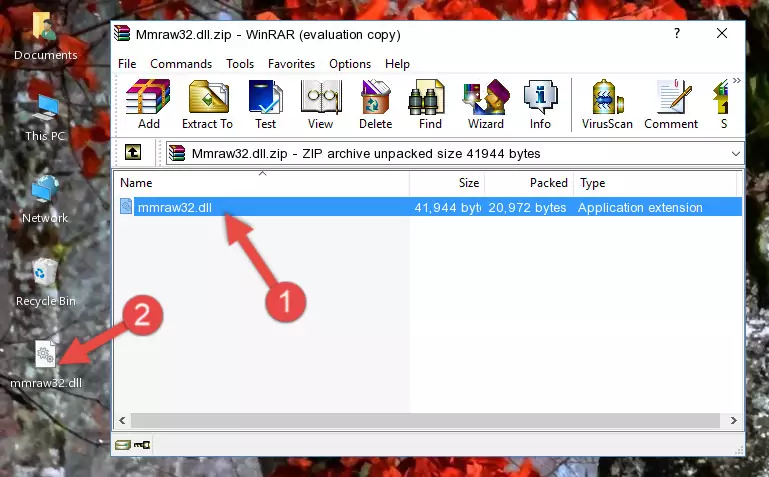Select the Network desktop icon

click(x=45, y=199)
